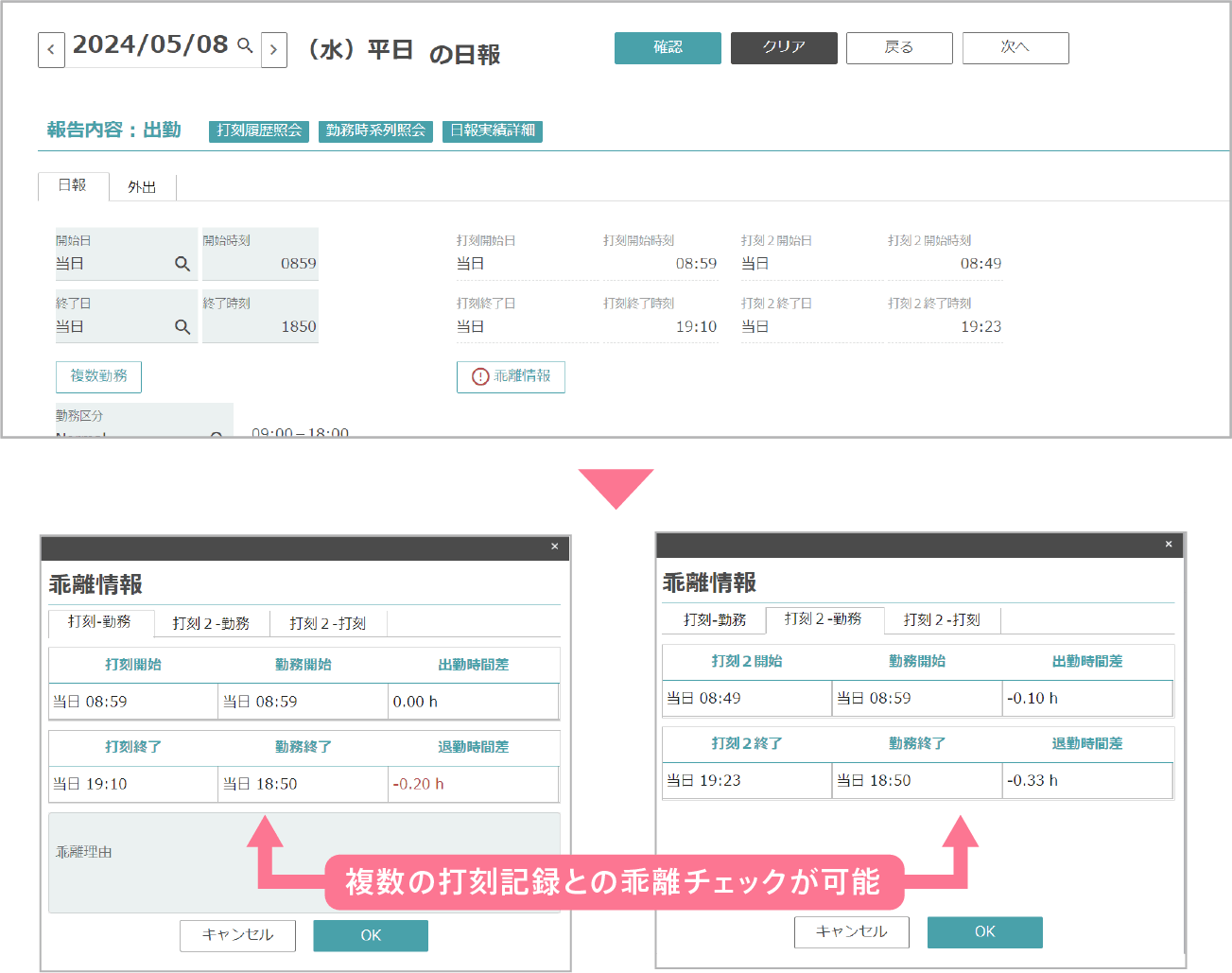Image resolution: width=1232 pixels, height=973 pixels.
Task: Open 日報実績詳細
Action: [493, 130]
